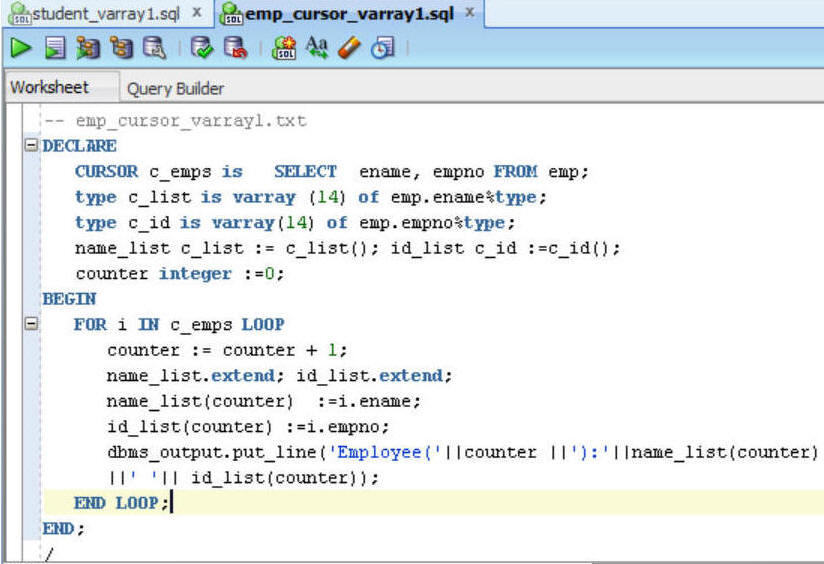Click 'emp.ename%type' in the c_list declaration

[x=464, y=197]
